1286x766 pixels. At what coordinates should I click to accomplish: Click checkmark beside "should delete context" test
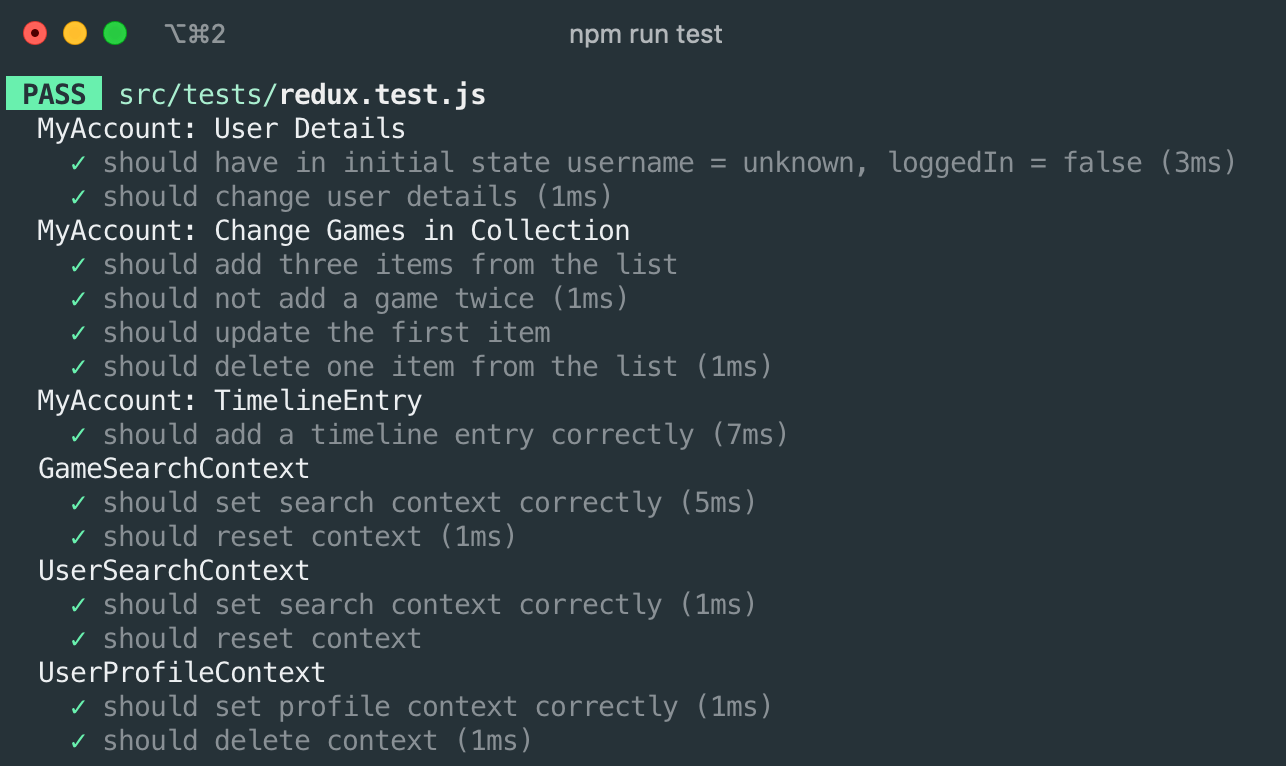point(78,741)
